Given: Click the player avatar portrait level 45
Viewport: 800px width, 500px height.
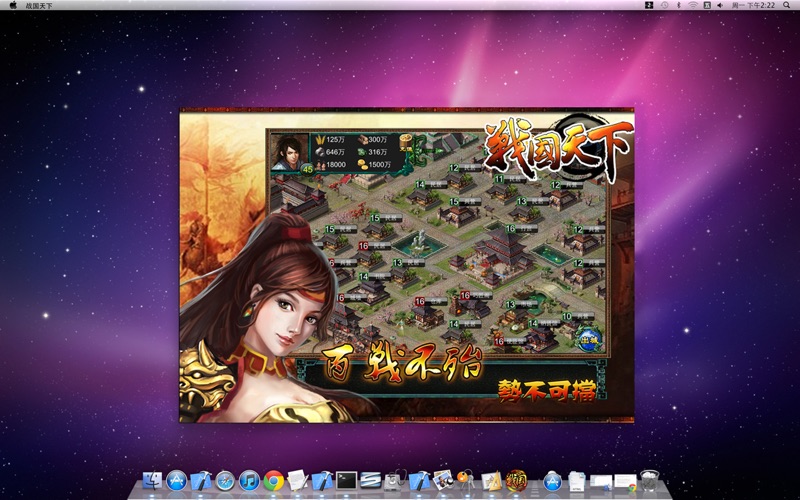Looking at the screenshot, I should (x=289, y=152).
